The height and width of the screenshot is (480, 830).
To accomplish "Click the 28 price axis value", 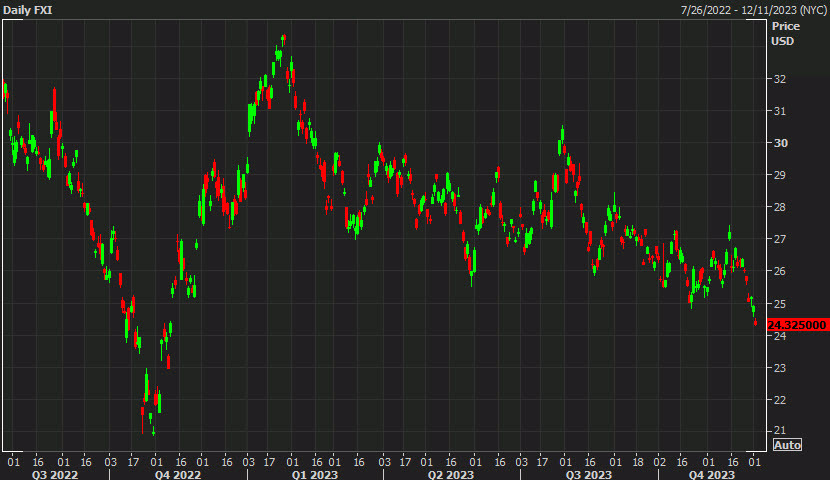I will pos(780,207).
